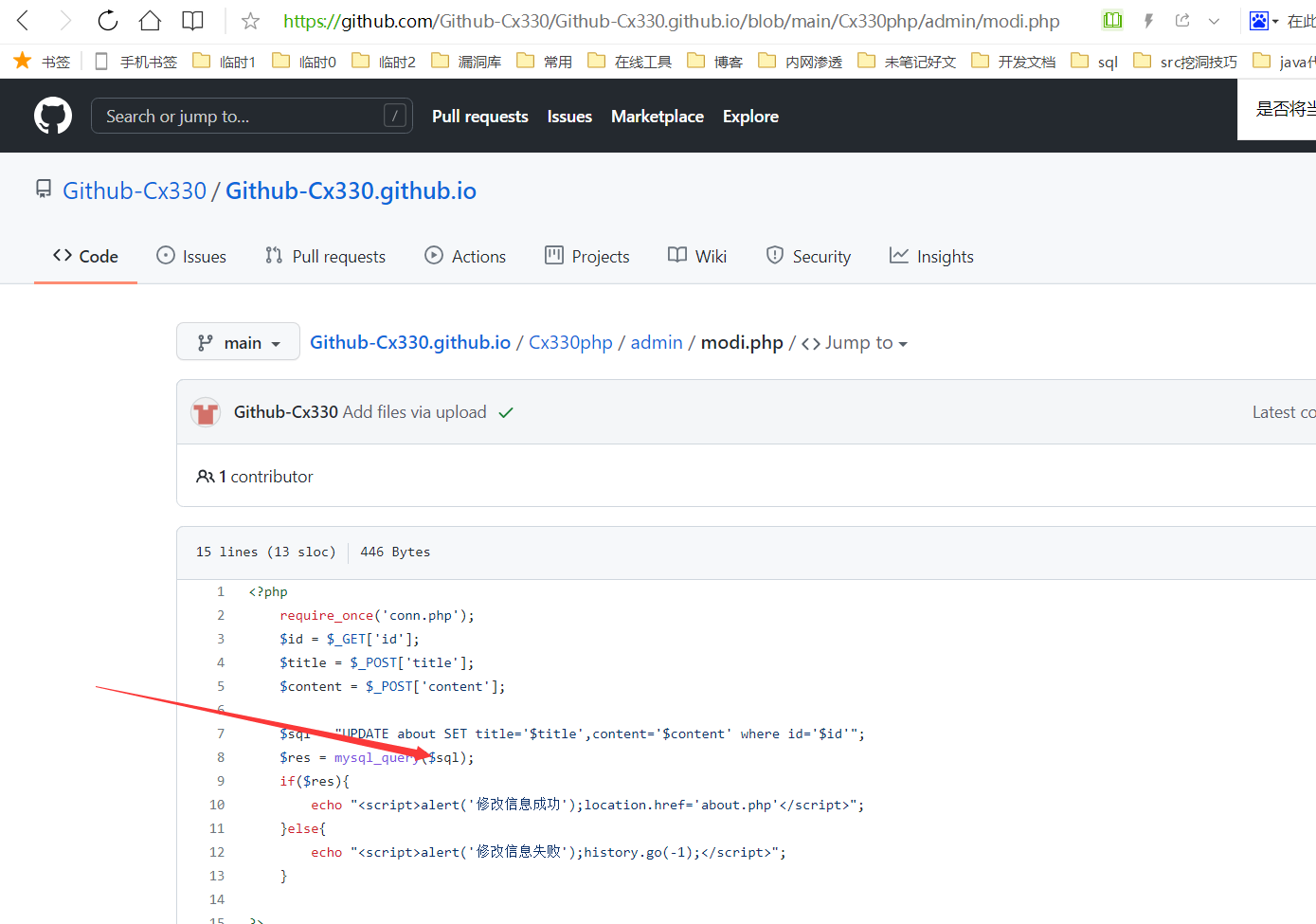Click the orange bookmarks star icon
Viewport: 1316px width, 924px height.
tap(23, 61)
